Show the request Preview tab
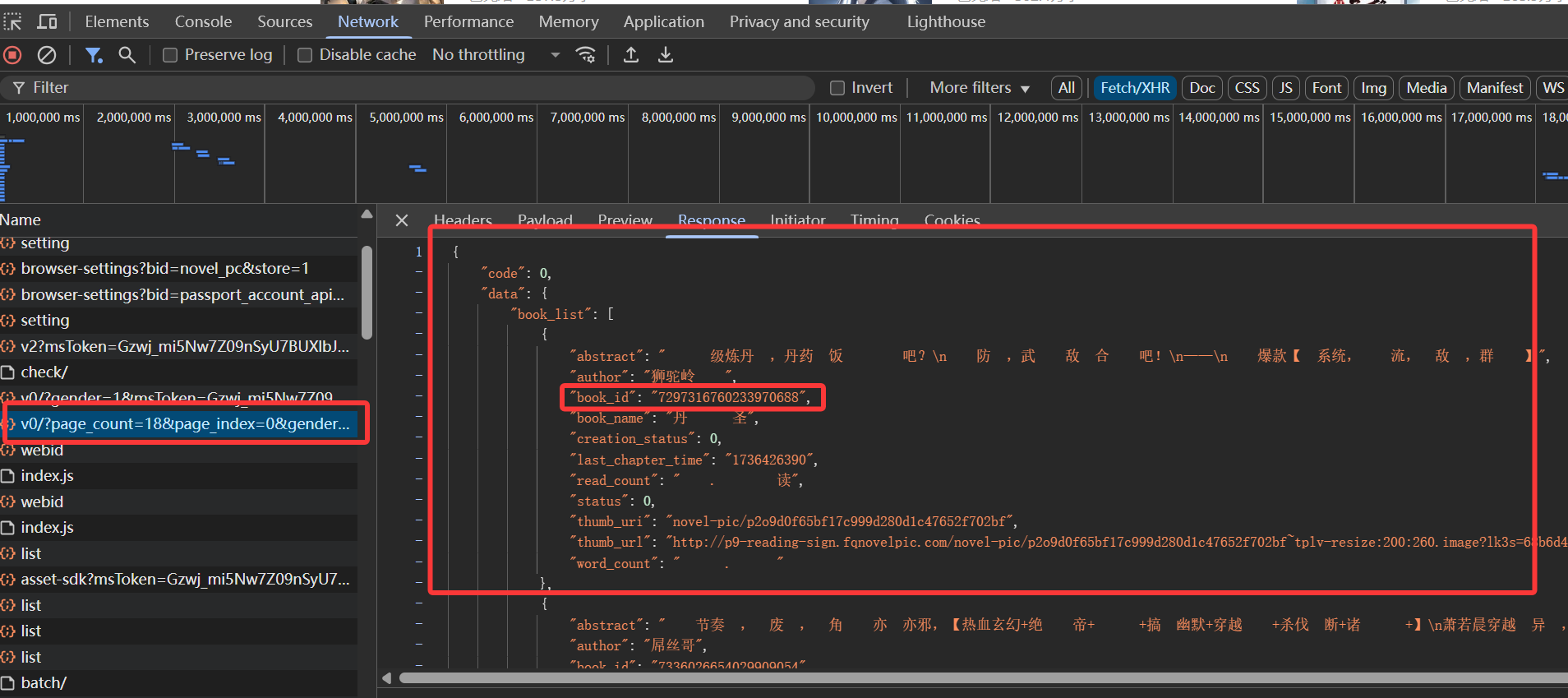 625,220
